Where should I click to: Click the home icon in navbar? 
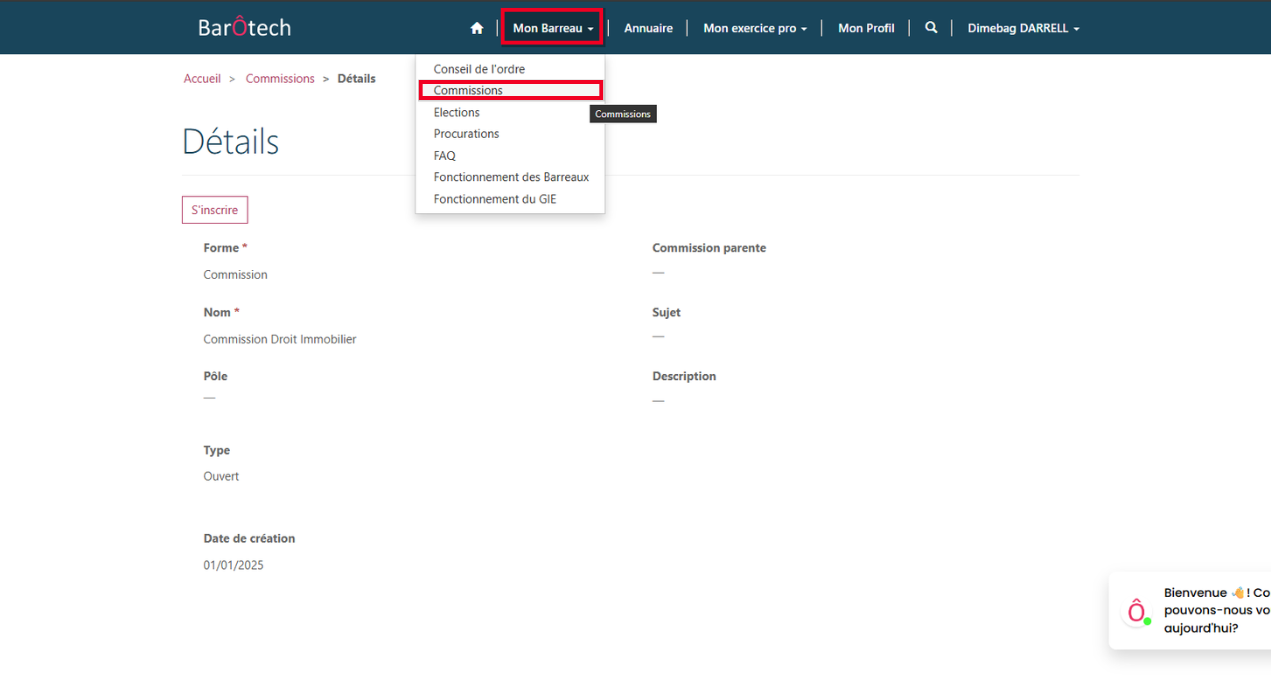[477, 28]
